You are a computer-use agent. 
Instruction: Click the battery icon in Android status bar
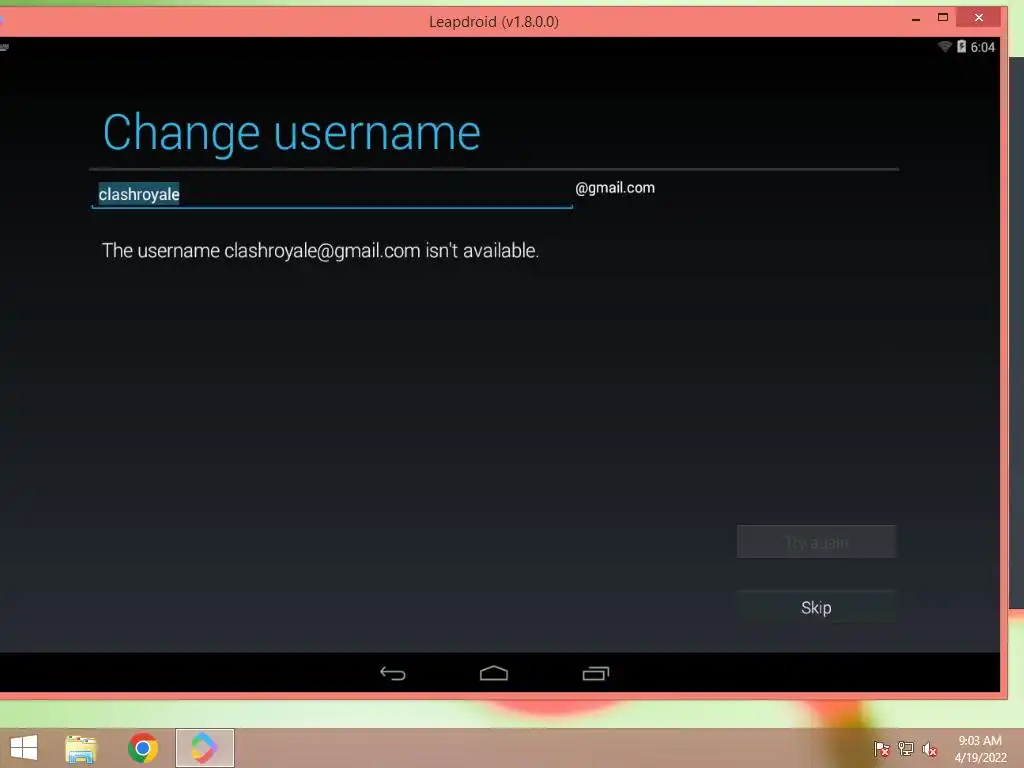point(961,46)
